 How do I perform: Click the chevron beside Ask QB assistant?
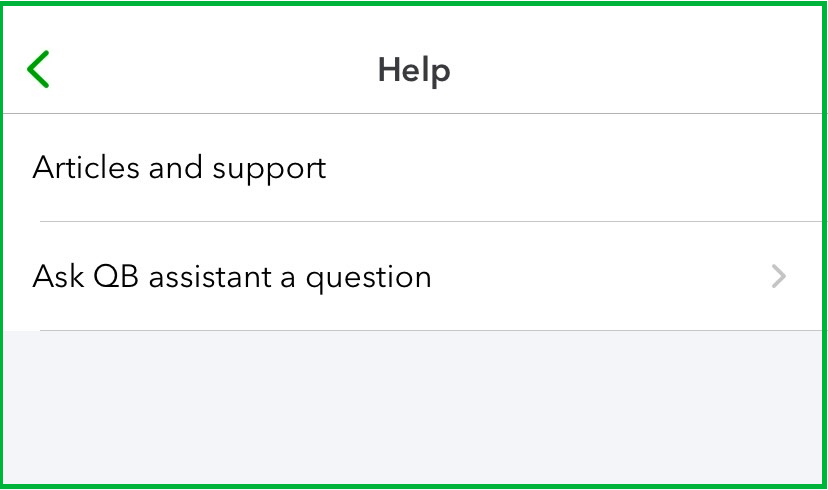point(779,277)
